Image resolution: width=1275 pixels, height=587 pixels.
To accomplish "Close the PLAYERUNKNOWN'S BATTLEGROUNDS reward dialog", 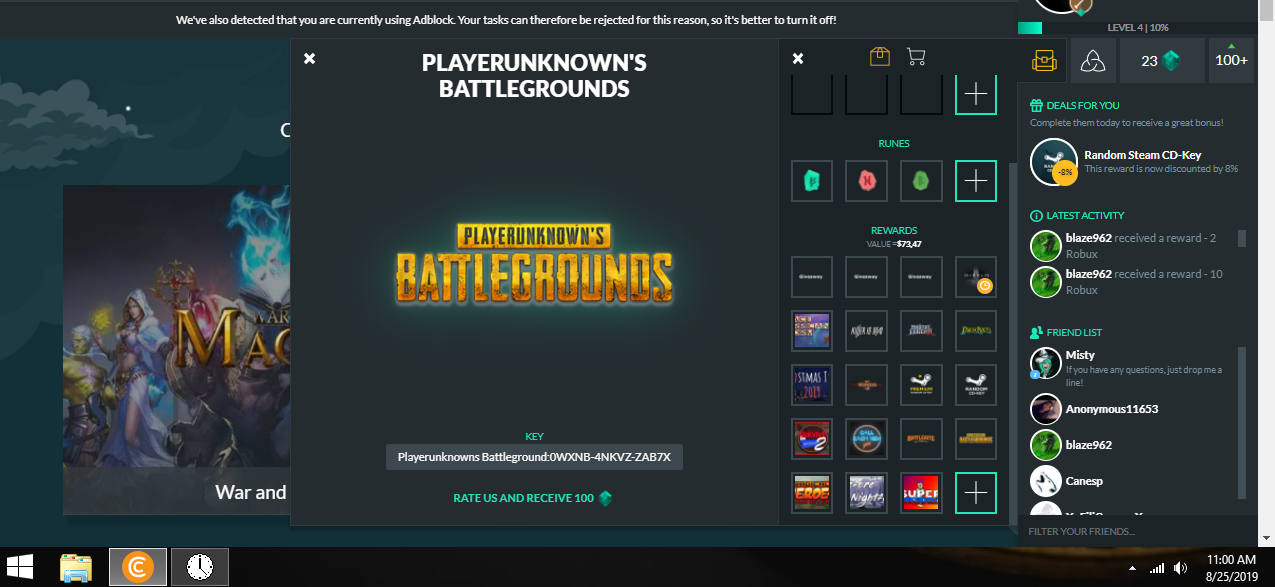I will coord(309,59).
